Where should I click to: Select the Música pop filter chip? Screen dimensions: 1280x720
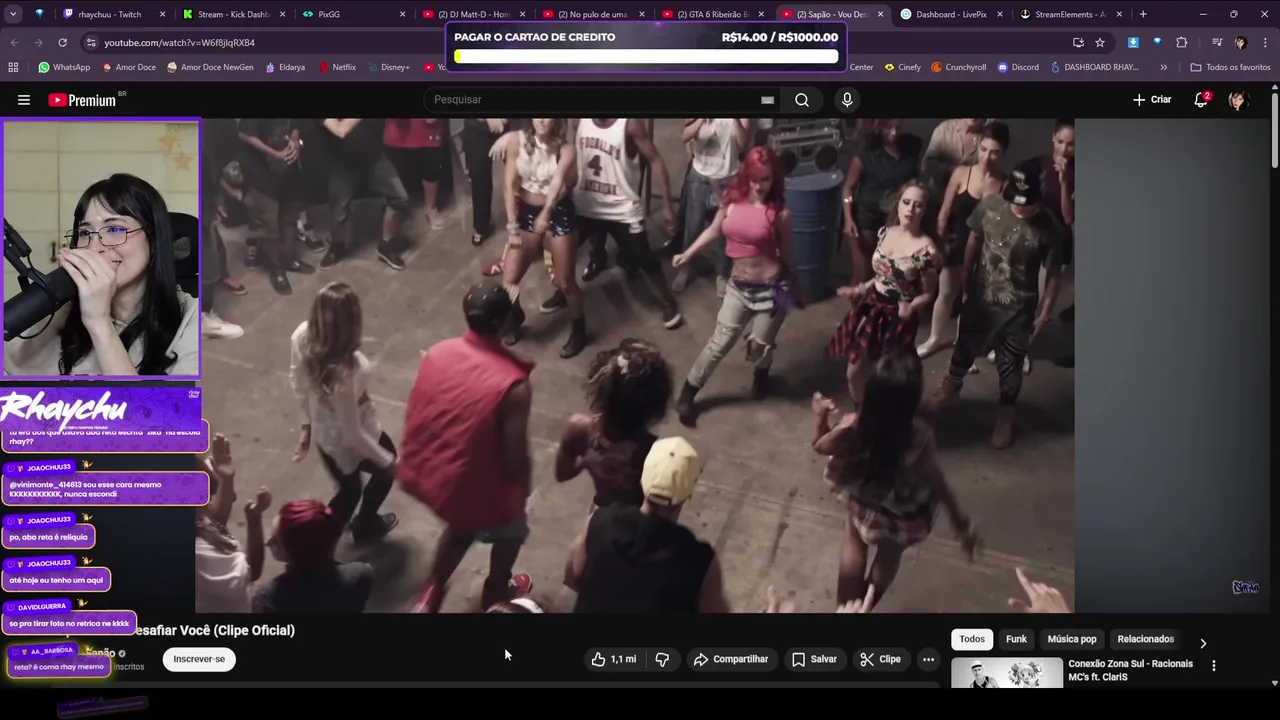point(1072,639)
